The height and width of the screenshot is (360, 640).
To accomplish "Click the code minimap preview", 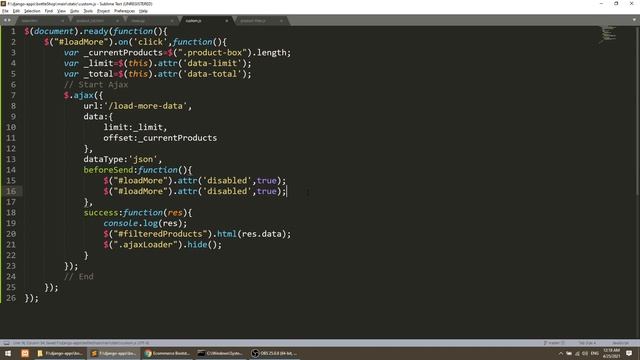I will point(608,34).
